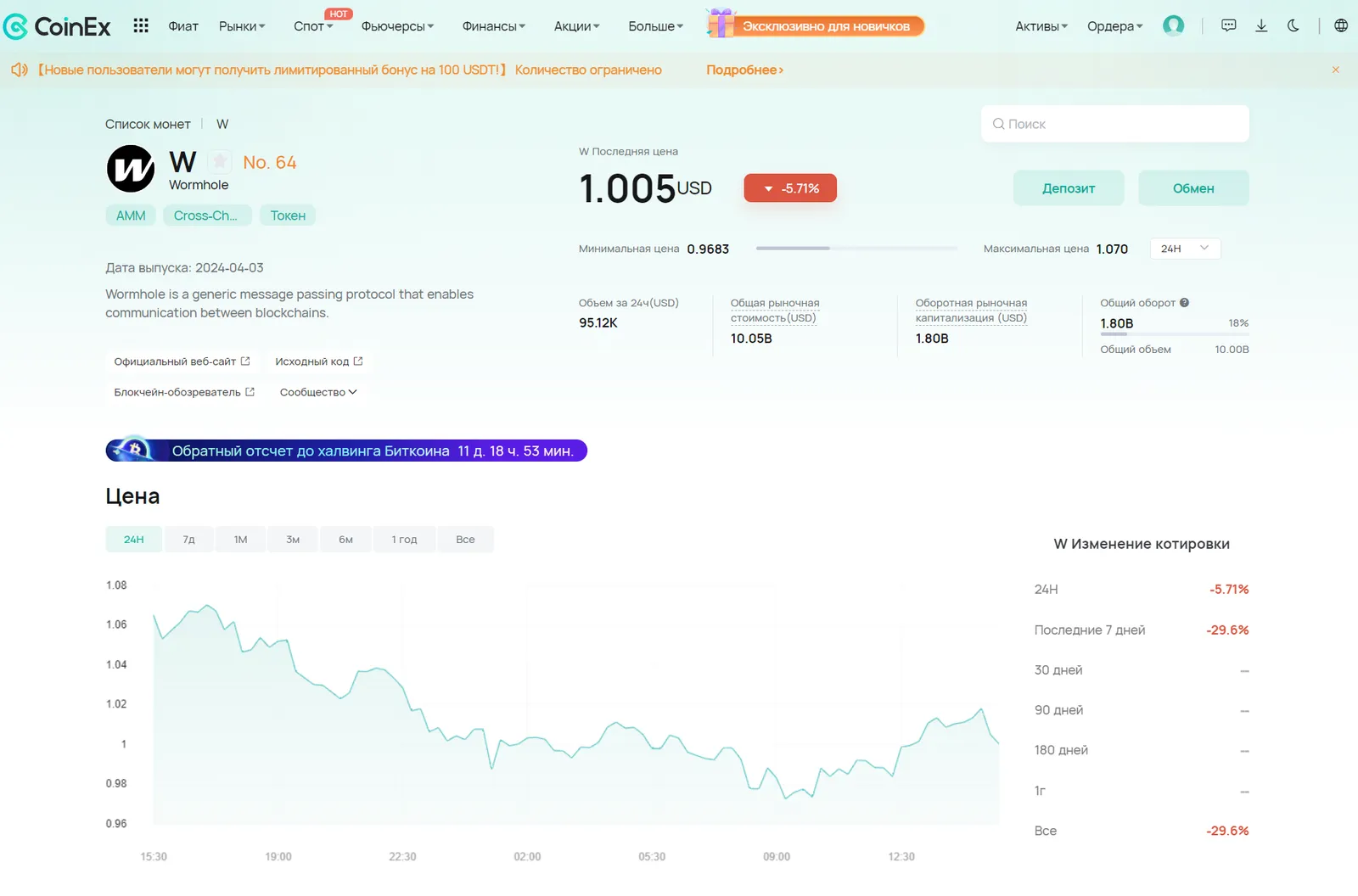Open the Рынки dropdown menu

click(x=242, y=26)
